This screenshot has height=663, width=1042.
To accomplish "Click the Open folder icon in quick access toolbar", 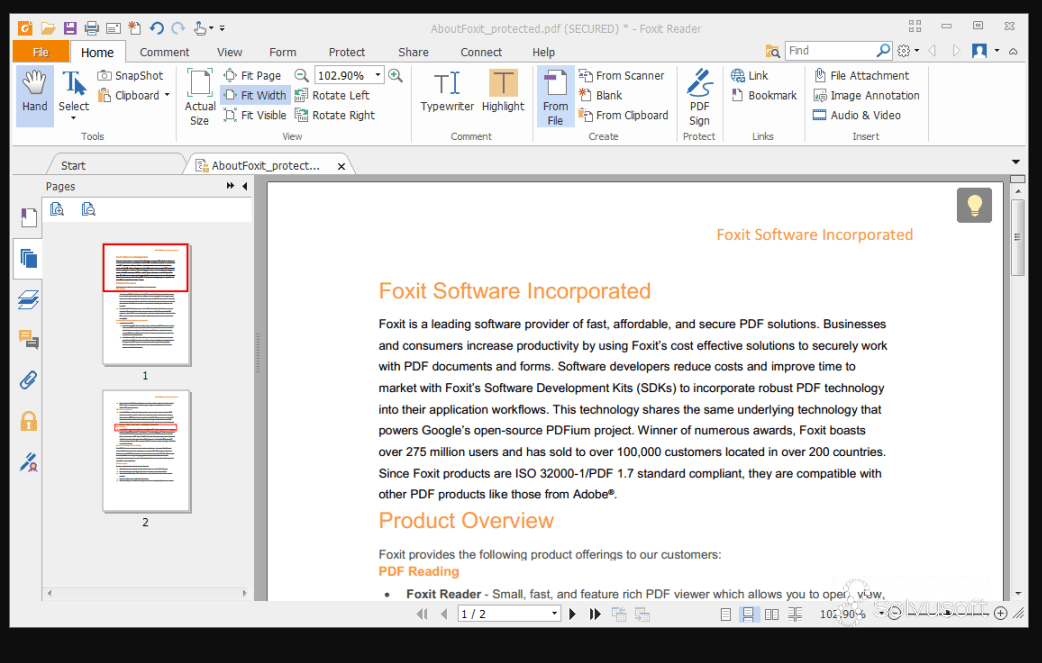I will (x=48, y=28).
